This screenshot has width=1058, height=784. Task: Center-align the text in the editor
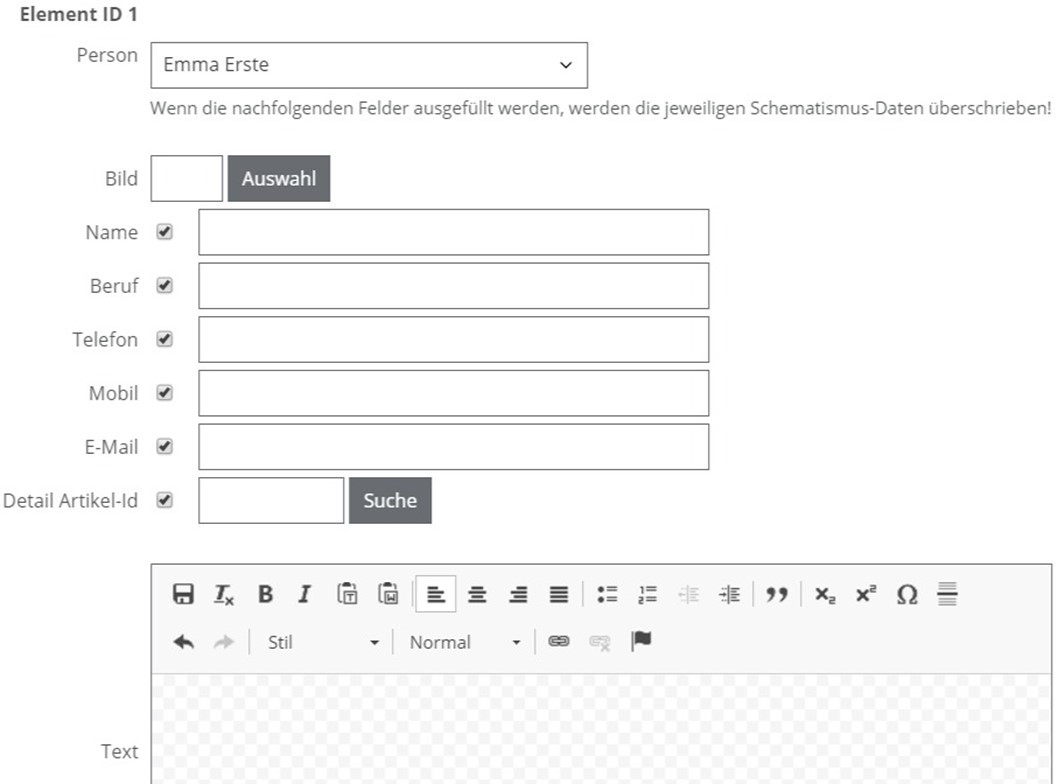tap(477, 595)
